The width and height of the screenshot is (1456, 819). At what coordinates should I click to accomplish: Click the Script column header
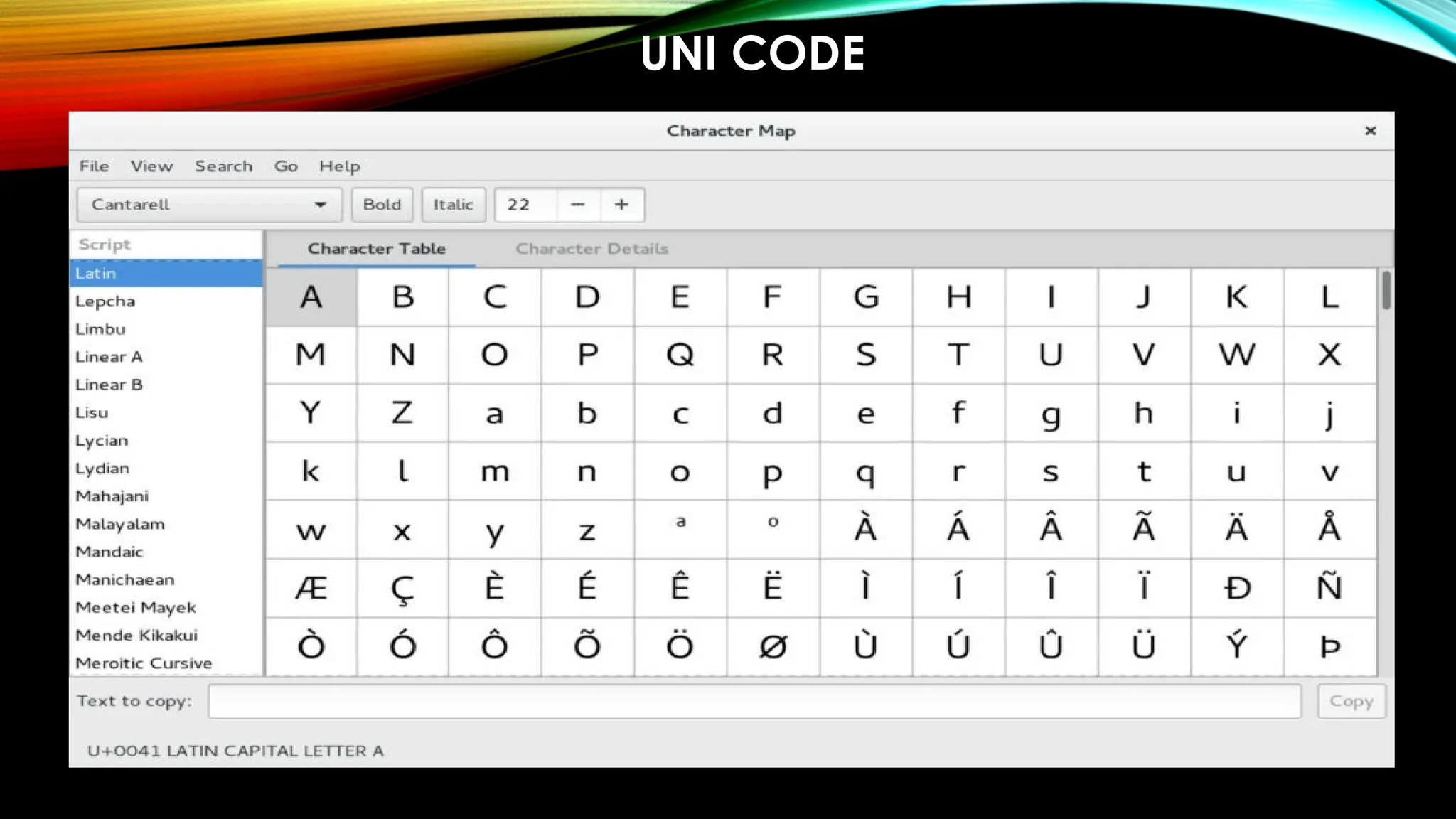click(x=166, y=245)
